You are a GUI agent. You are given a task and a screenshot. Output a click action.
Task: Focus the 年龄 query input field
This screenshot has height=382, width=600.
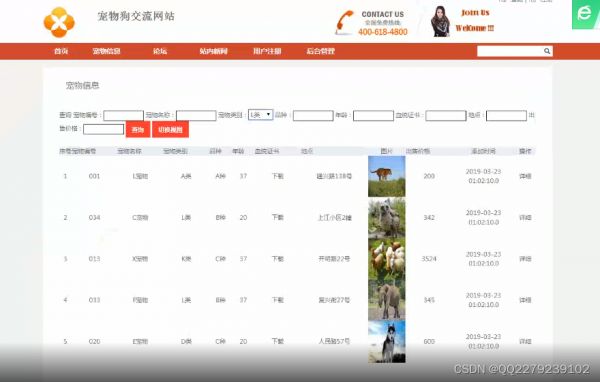[373, 115]
